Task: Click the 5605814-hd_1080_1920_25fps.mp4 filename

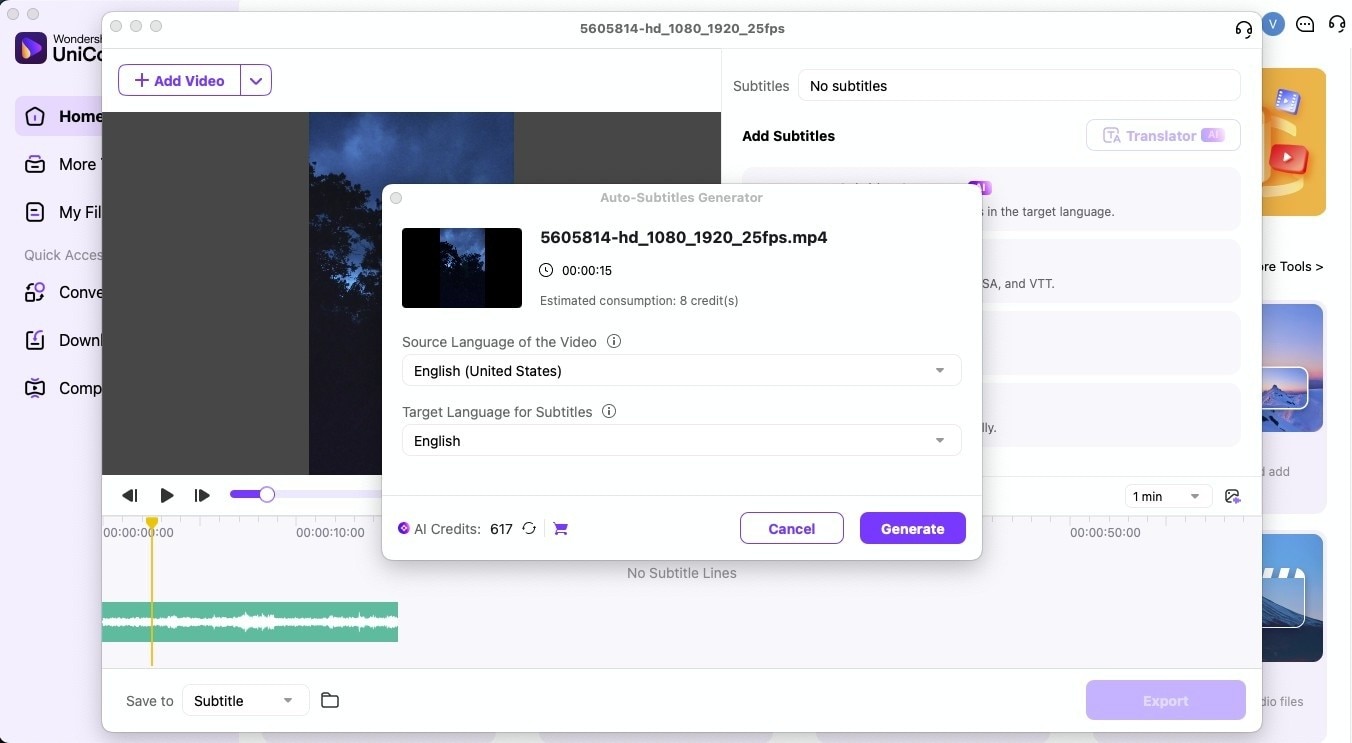Action: [x=684, y=237]
